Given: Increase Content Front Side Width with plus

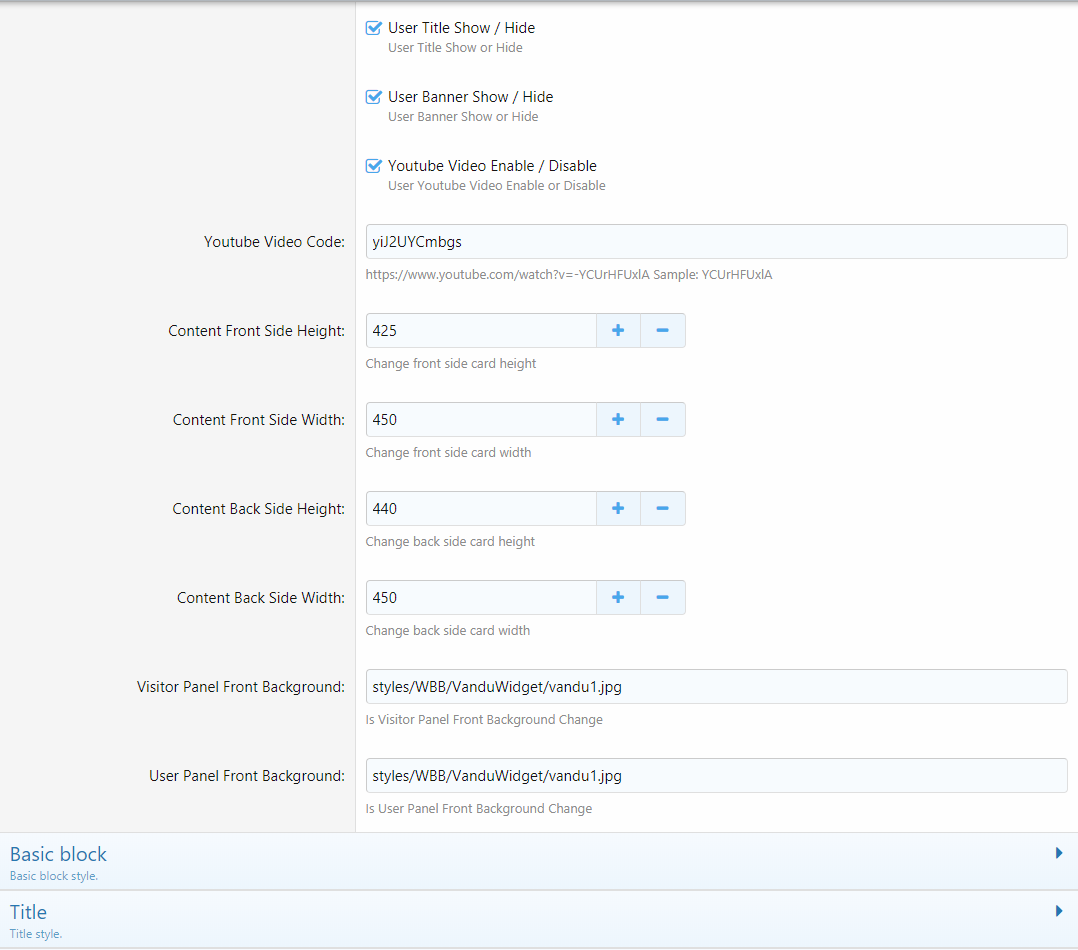Looking at the screenshot, I should point(618,420).
